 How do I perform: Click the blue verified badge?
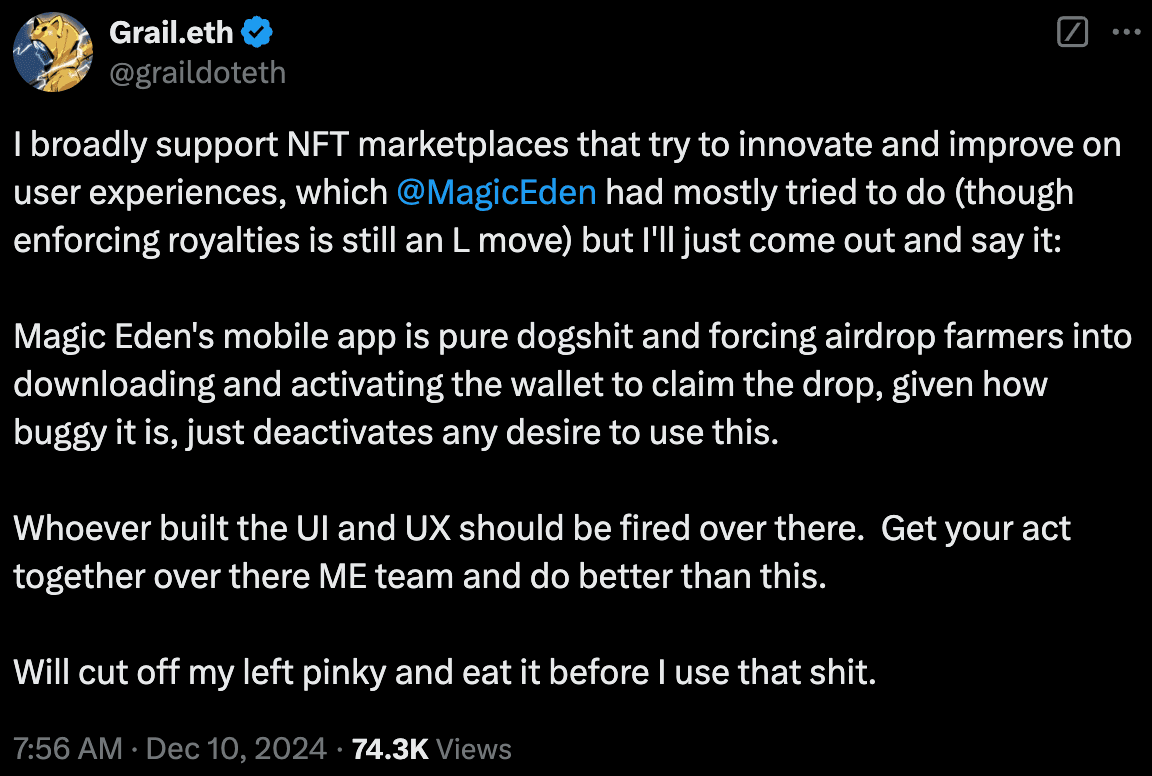257,32
